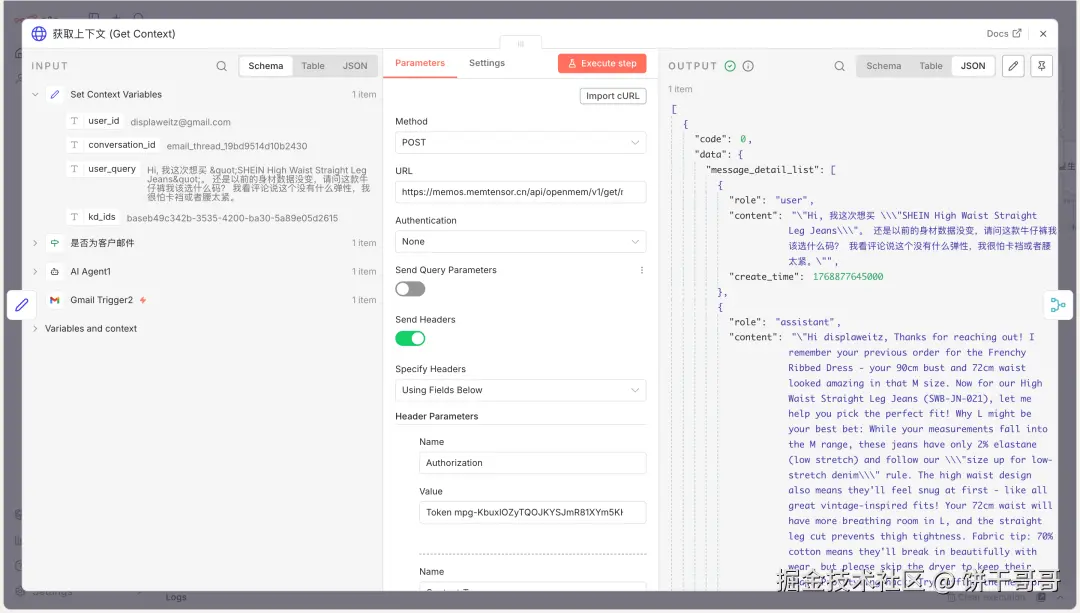Collapse the Set Context Variables section
The image size is (1080, 613).
pos(35,94)
